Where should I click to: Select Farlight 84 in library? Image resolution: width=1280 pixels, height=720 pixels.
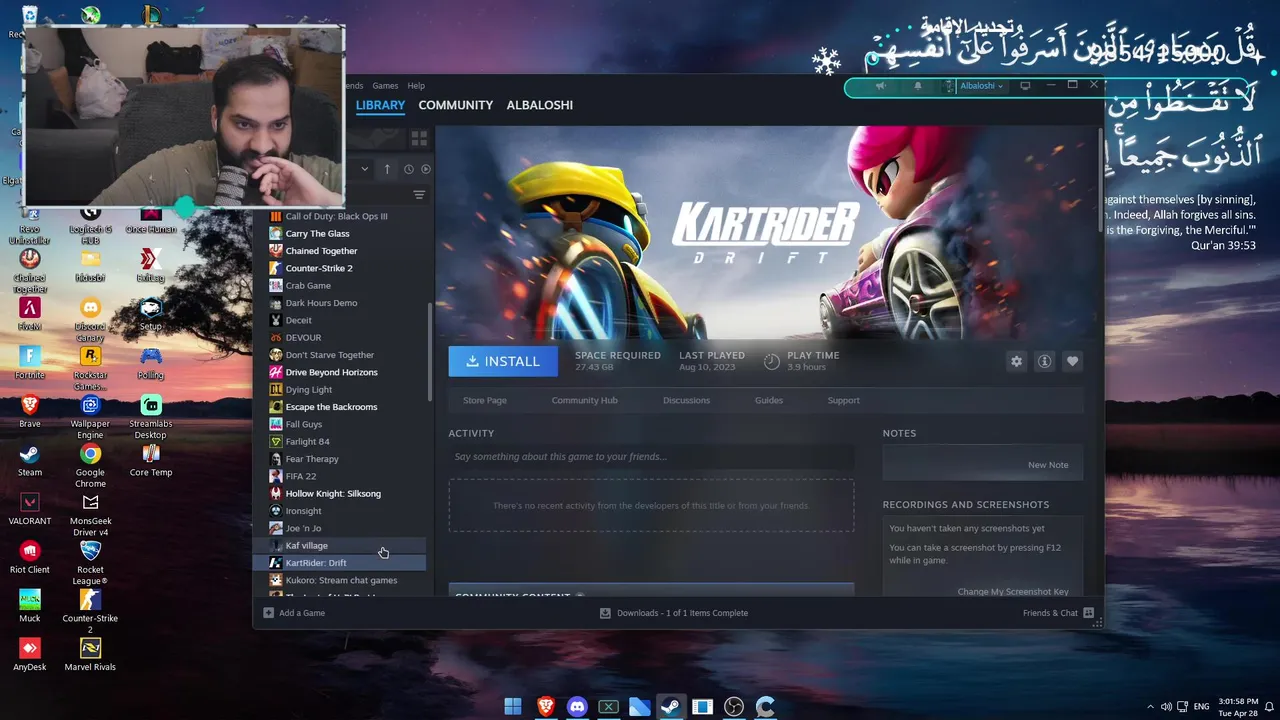[341, 441]
